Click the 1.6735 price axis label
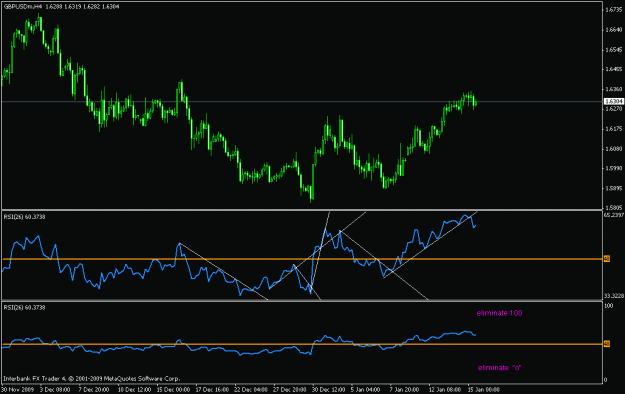 pyautogui.click(x=614, y=10)
